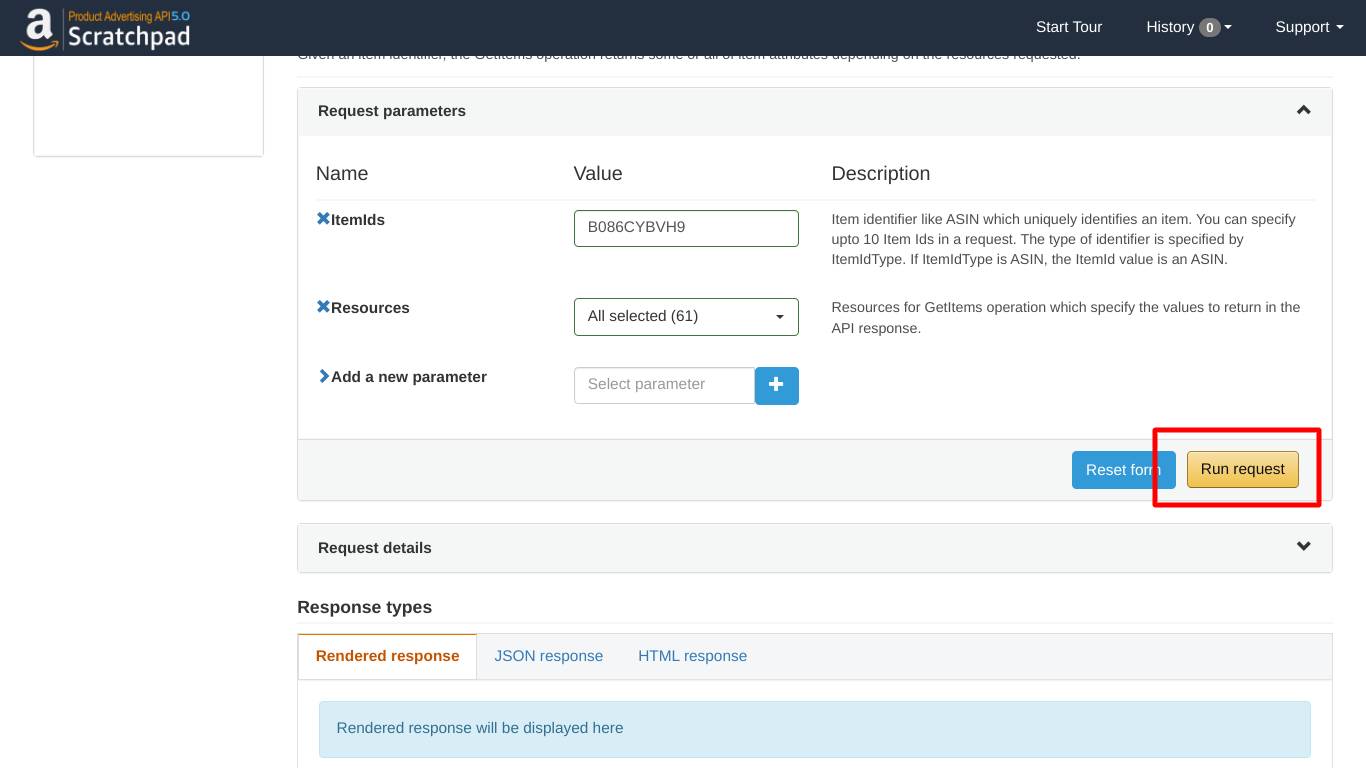Remove the Resources parameter with its X icon
This screenshot has width=1366, height=768.
pos(323,306)
